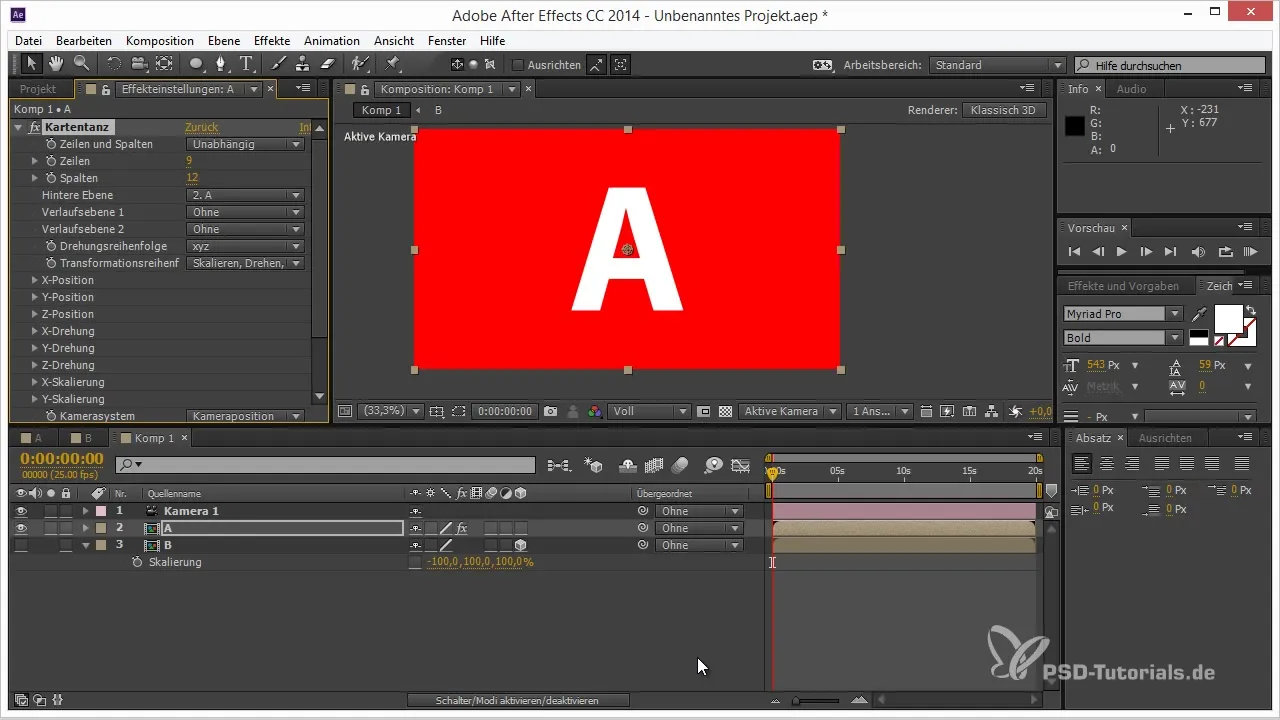Select the Puppet Pin tool
This screenshot has width=1280, height=720.
coord(392,64)
